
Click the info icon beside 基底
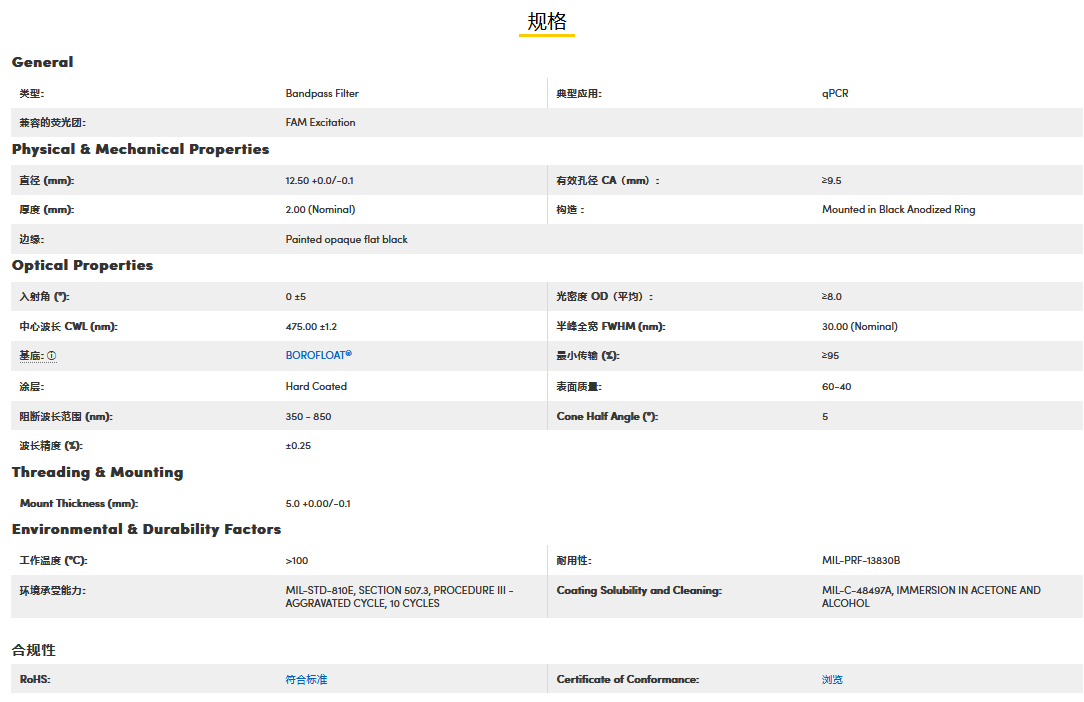coord(52,356)
